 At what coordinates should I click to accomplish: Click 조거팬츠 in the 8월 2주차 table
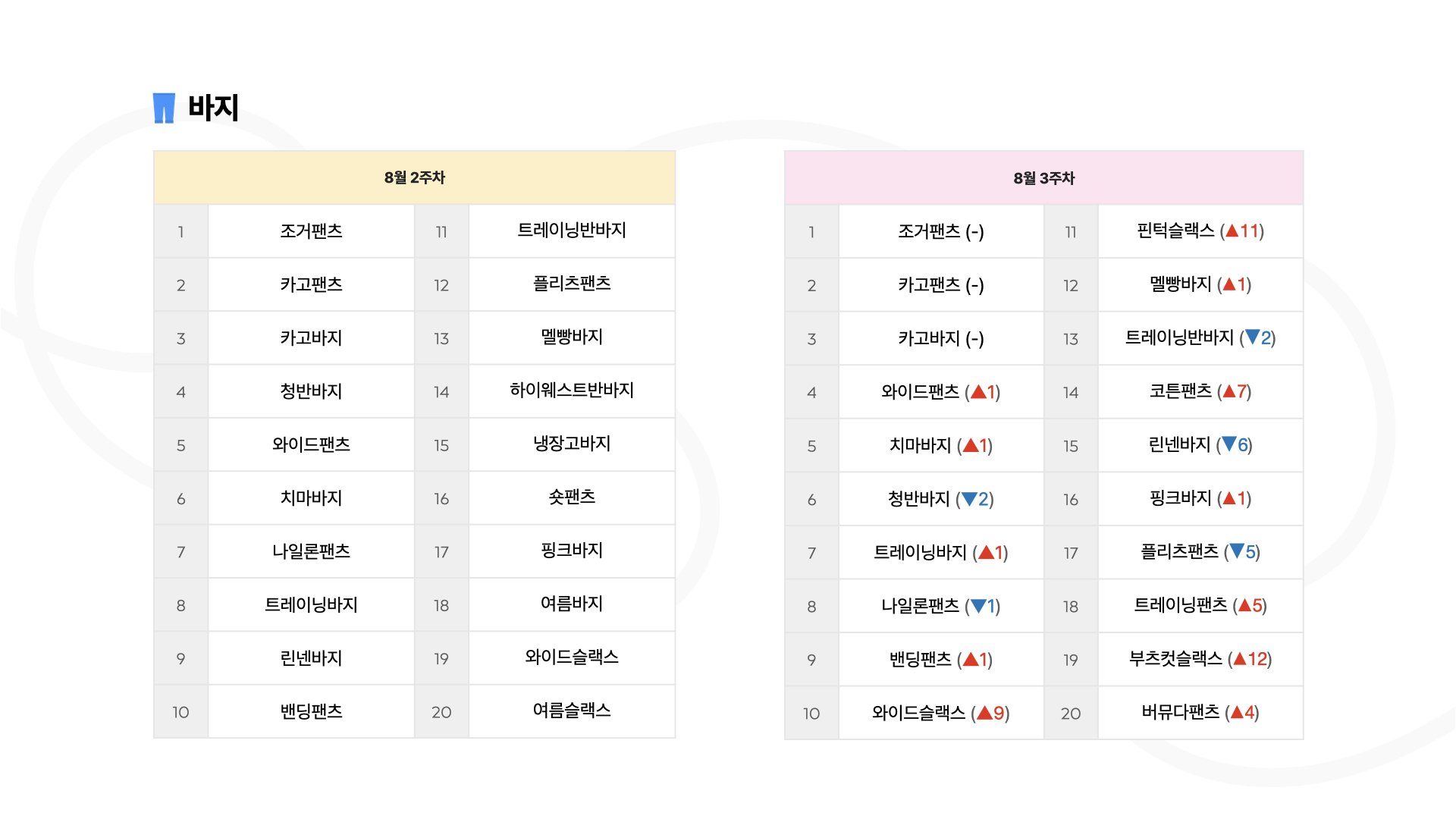click(x=311, y=231)
